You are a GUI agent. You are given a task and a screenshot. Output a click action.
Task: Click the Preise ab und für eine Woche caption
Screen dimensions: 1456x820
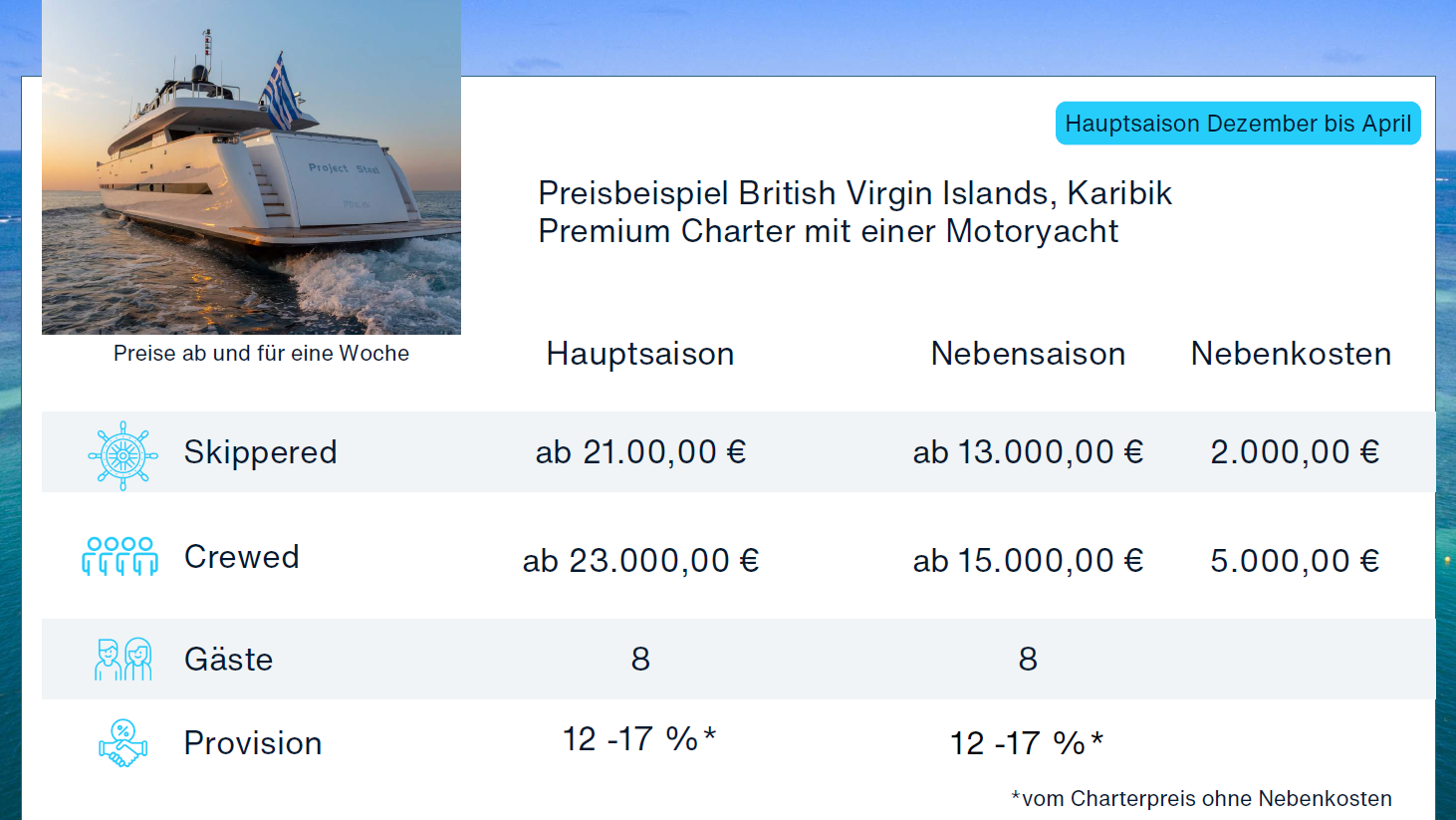(x=261, y=354)
